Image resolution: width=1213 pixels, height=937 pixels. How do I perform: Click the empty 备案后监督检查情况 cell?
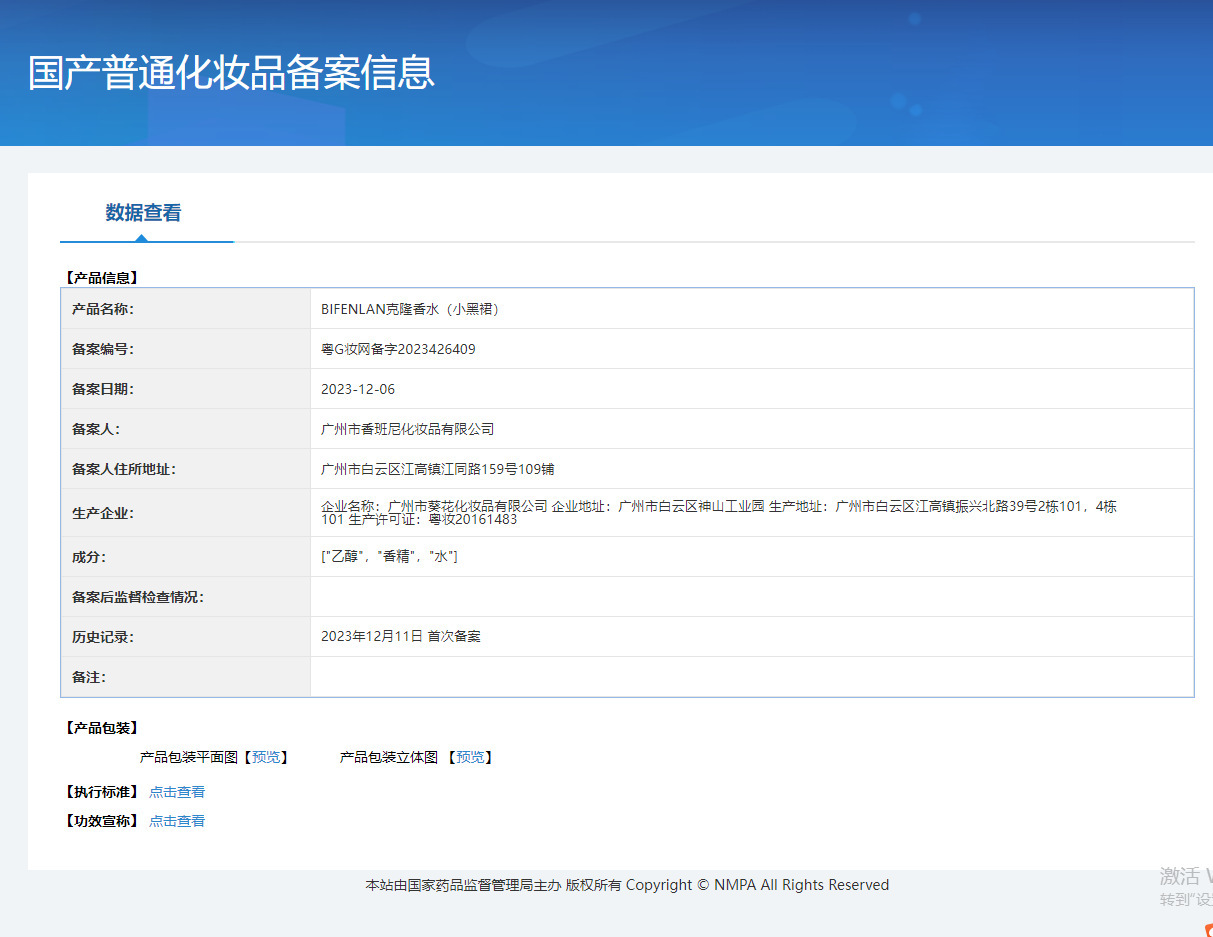pyautogui.click(x=751, y=597)
